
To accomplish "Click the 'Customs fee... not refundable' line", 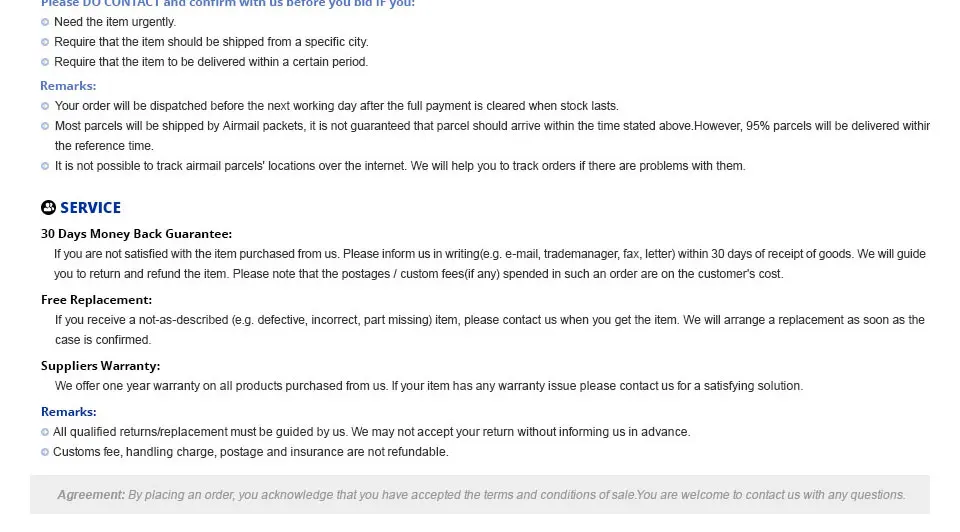I will point(250,452).
